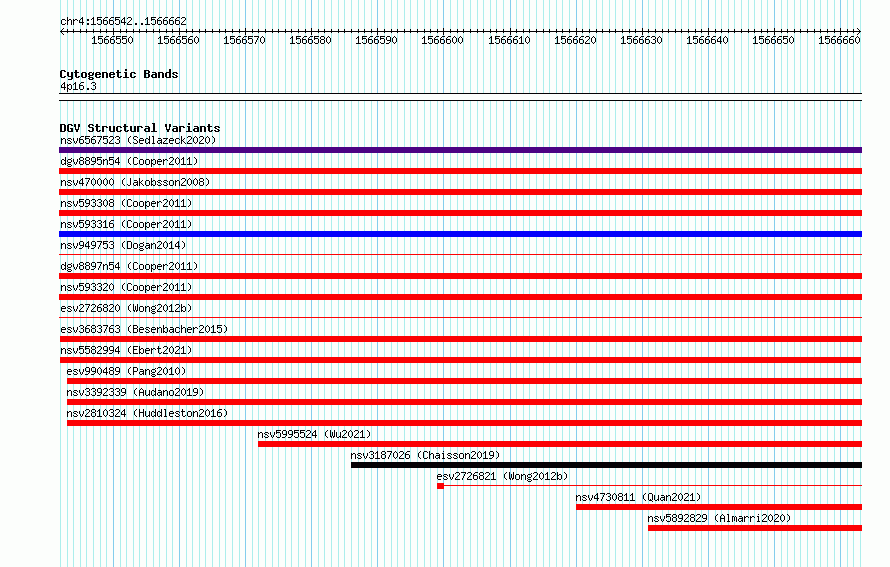
Task: Select the dark purple nsv6567523 variant bar
Action: [x=460, y=150]
